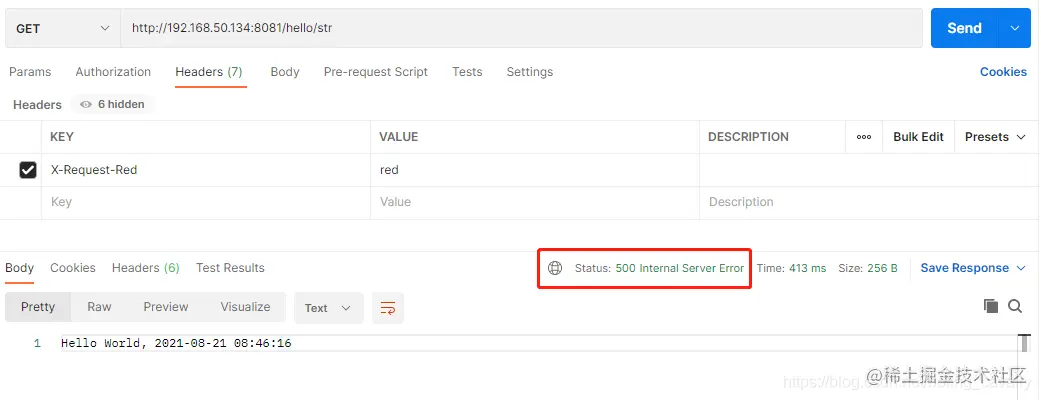Click the empty Key input field
This screenshot has height=400, width=1041.
coord(206,202)
